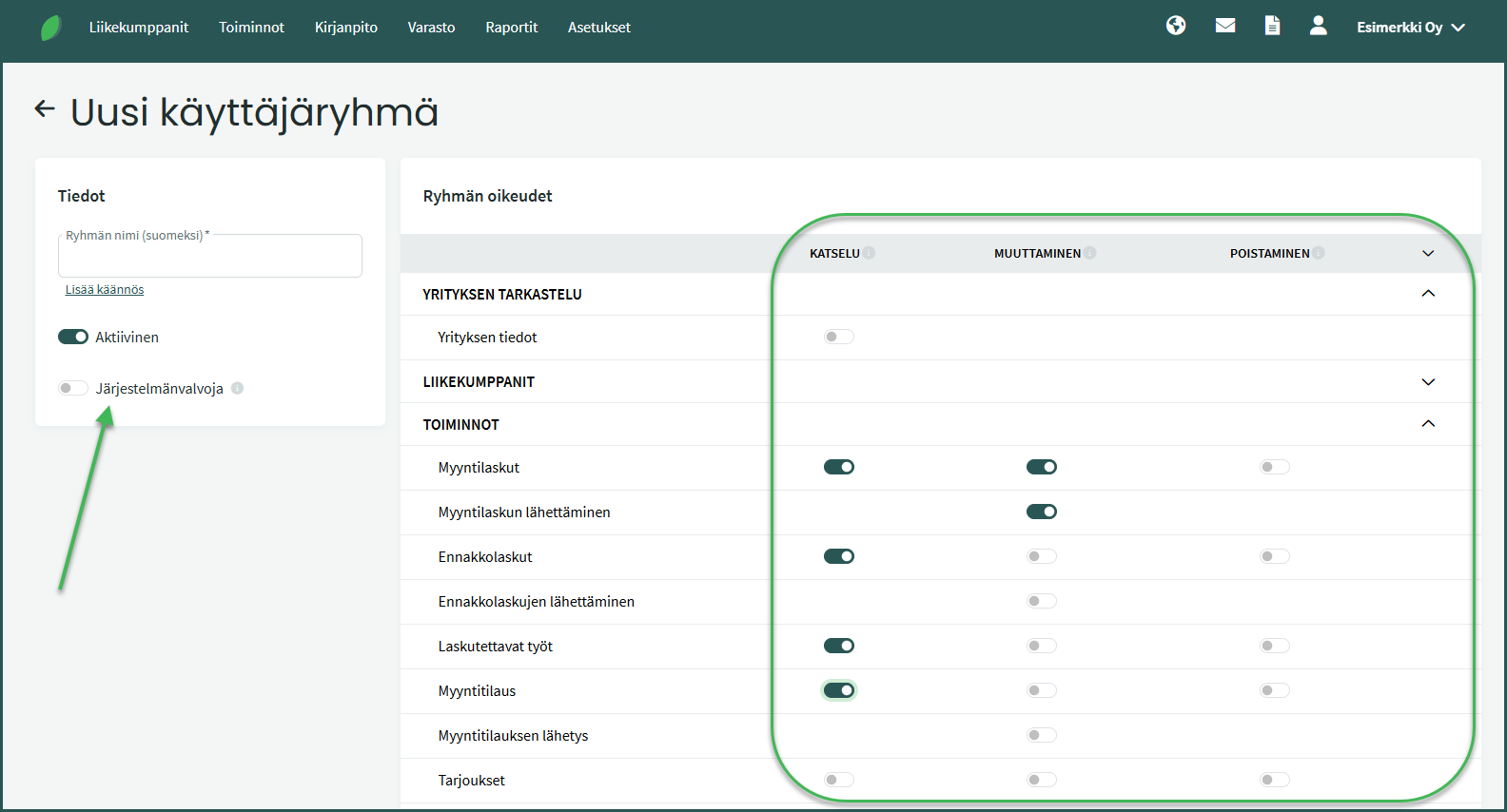This screenshot has height=812, width=1507.
Task: Open the envelope messages icon
Action: (x=1225, y=26)
